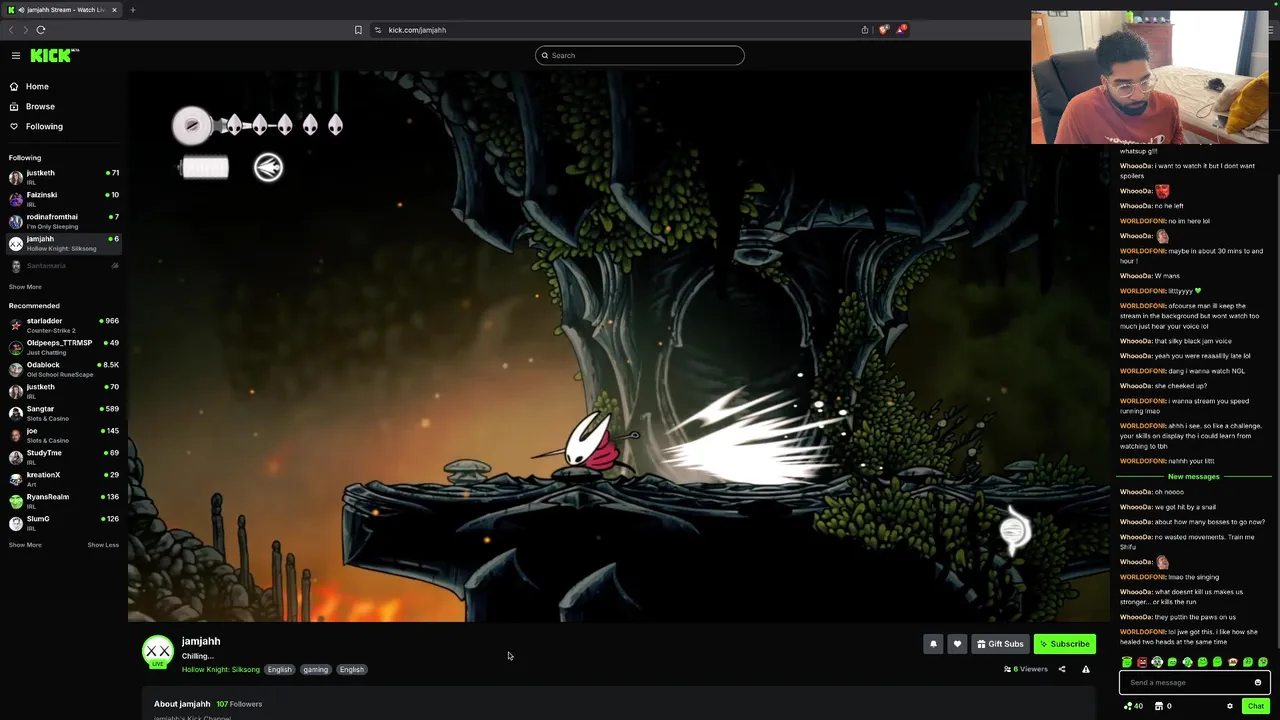Share the stream via share icon
The height and width of the screenshot is (720, 1280).
pyautogui.click(x=1062, y=669)
